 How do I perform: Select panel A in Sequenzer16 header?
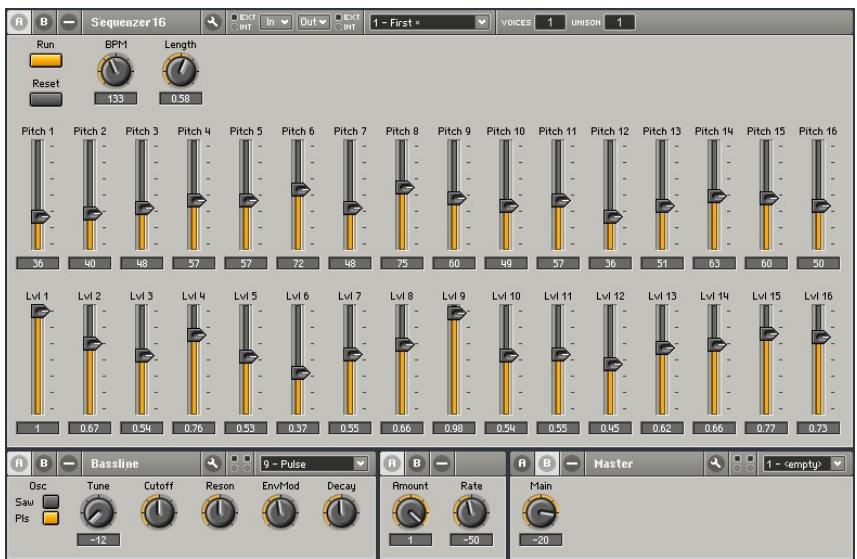click(x=20, y=22)
